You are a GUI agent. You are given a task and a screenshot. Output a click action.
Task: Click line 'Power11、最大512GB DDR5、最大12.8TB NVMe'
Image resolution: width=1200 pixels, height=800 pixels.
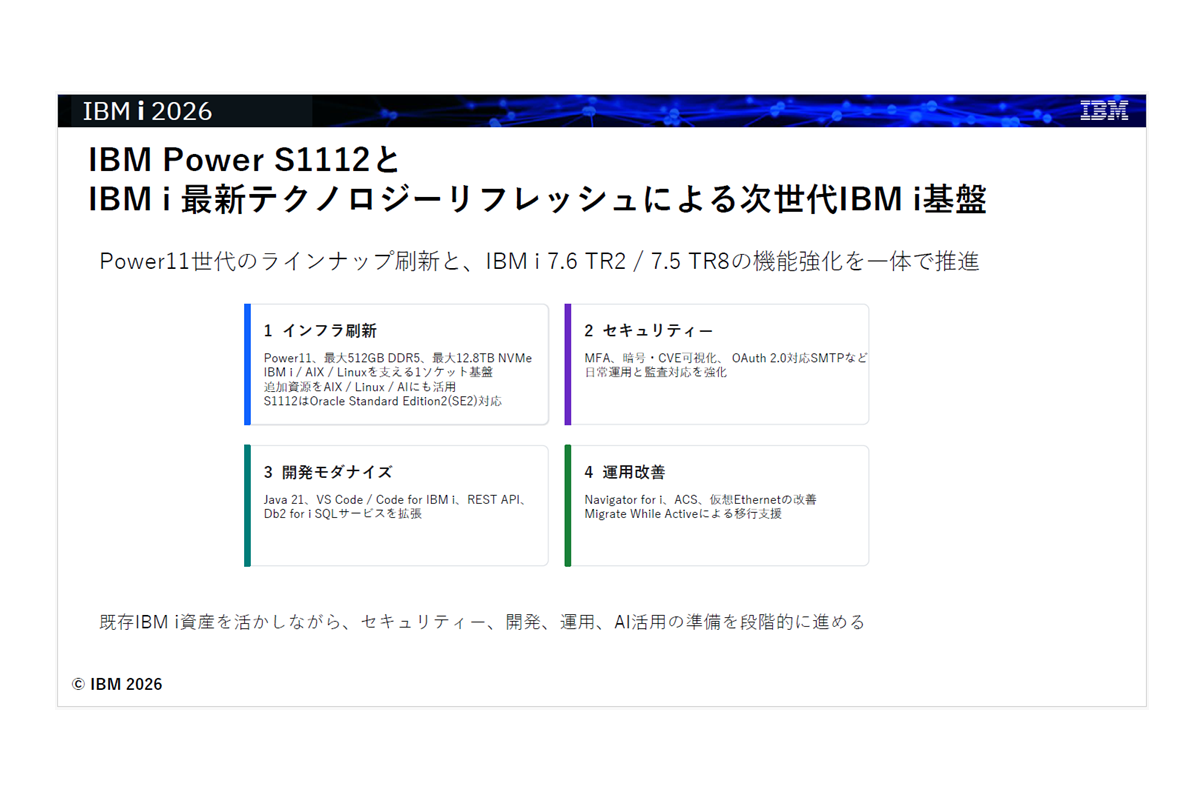[x=398, y=358]
